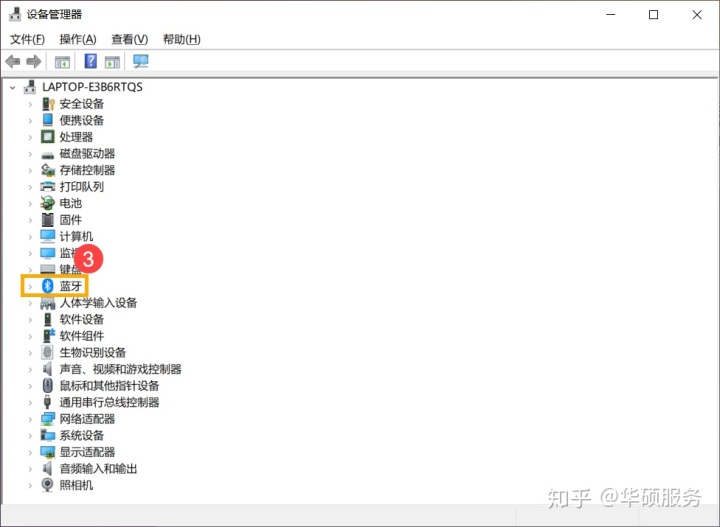Open the 帮助(H) menu
The height and width of the screenshot is (527, 720).
pos(182,39)
